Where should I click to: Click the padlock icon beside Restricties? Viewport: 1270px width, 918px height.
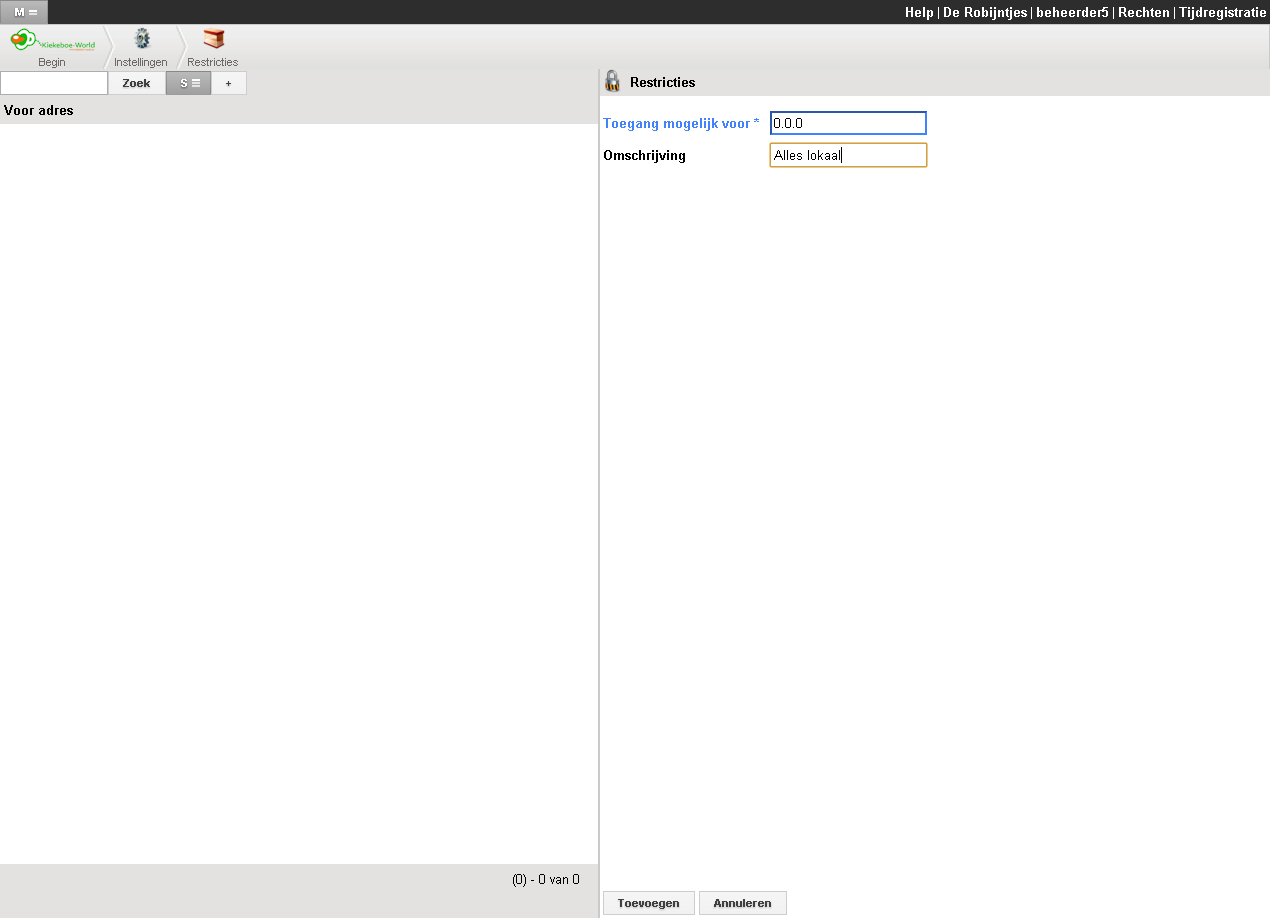[x=613, y=82]
